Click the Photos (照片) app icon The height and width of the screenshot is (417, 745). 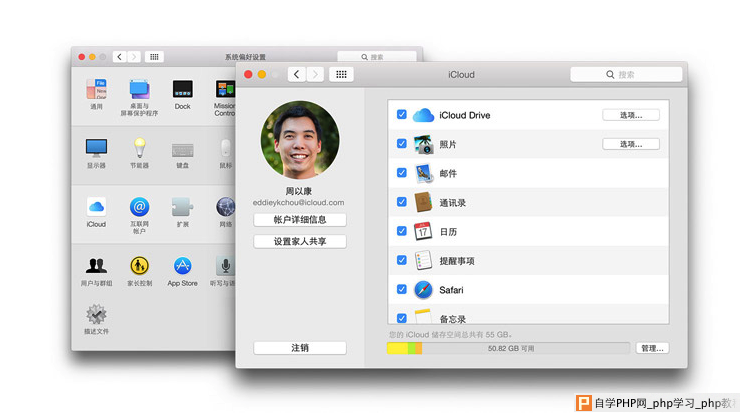[423, 144]
